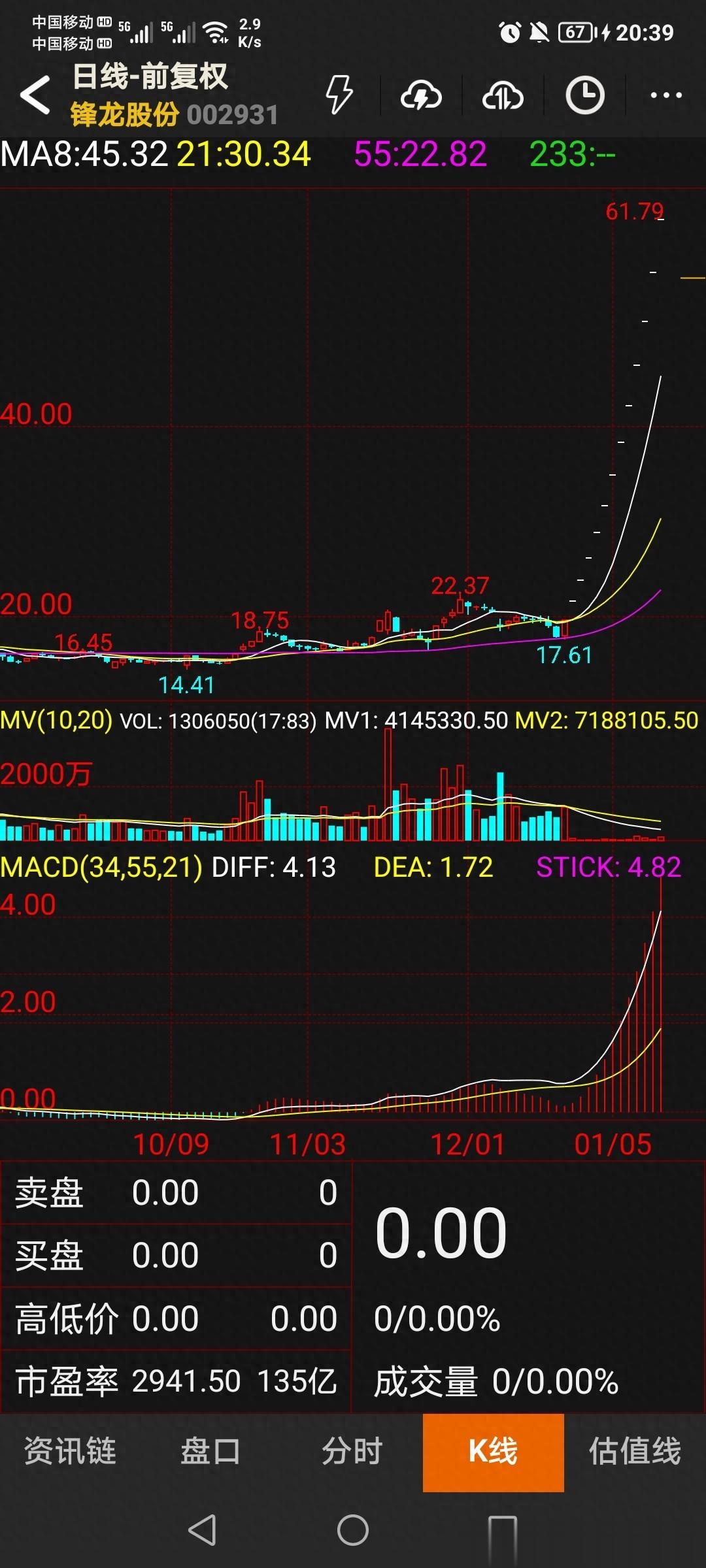Tap the 01/05 date marker
The height and width of the screenshot is (1568, 706).
(613, 1145)
